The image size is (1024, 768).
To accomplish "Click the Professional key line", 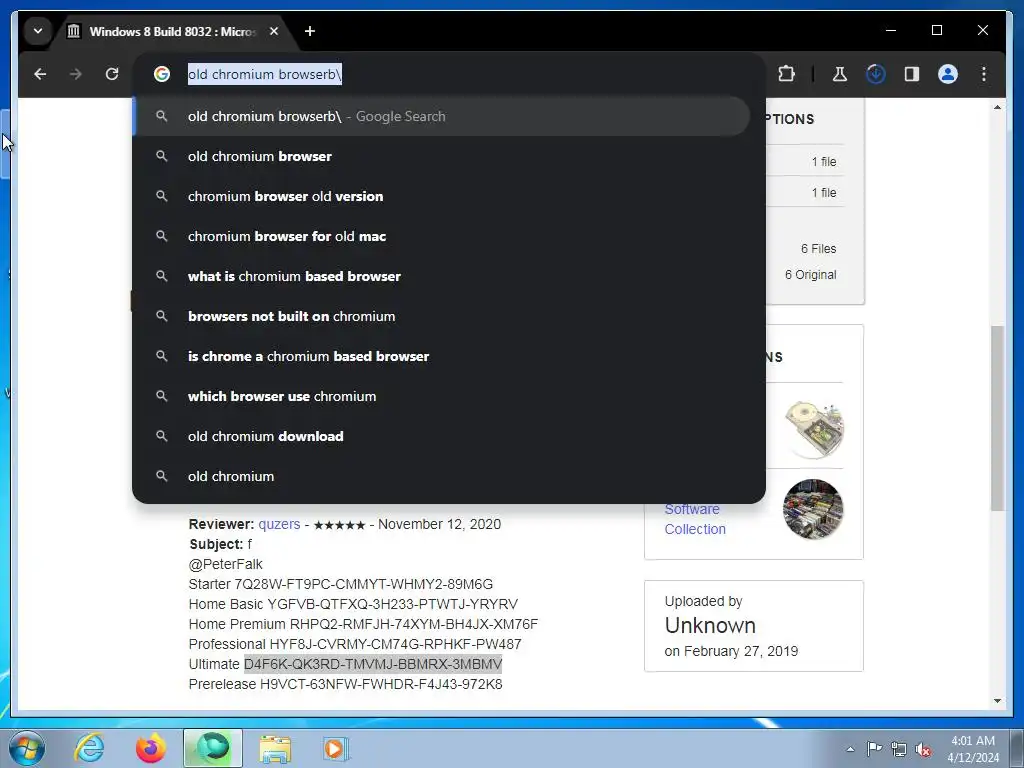I will click(x=355, y=645).
